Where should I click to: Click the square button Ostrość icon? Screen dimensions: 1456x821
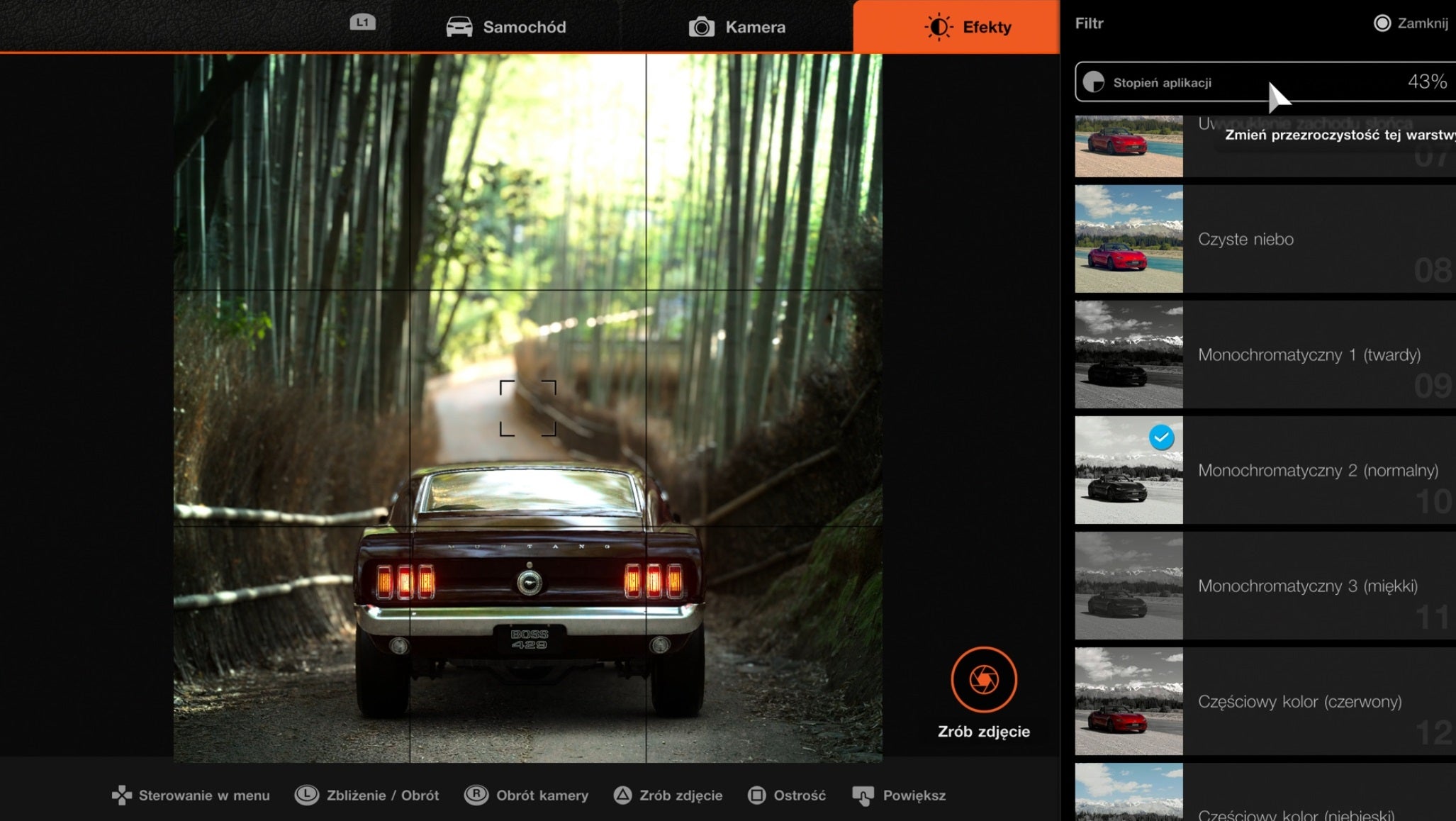point(756,795)
